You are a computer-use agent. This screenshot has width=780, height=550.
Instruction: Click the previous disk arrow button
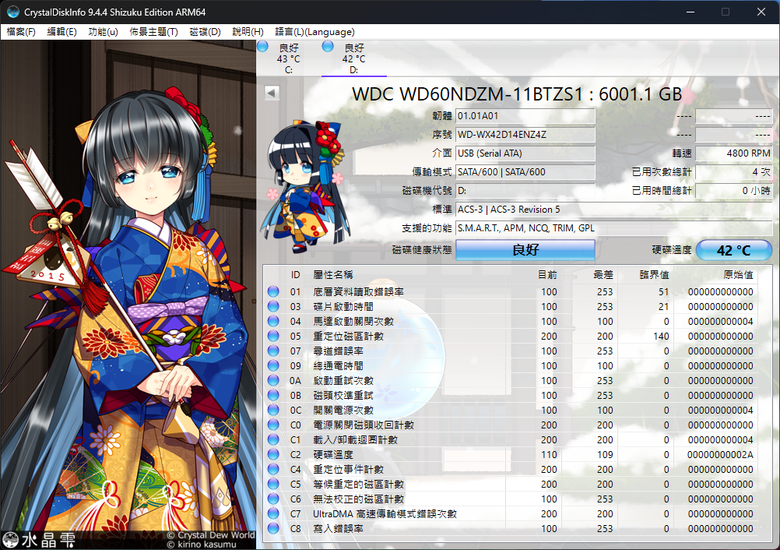point(272,92)
